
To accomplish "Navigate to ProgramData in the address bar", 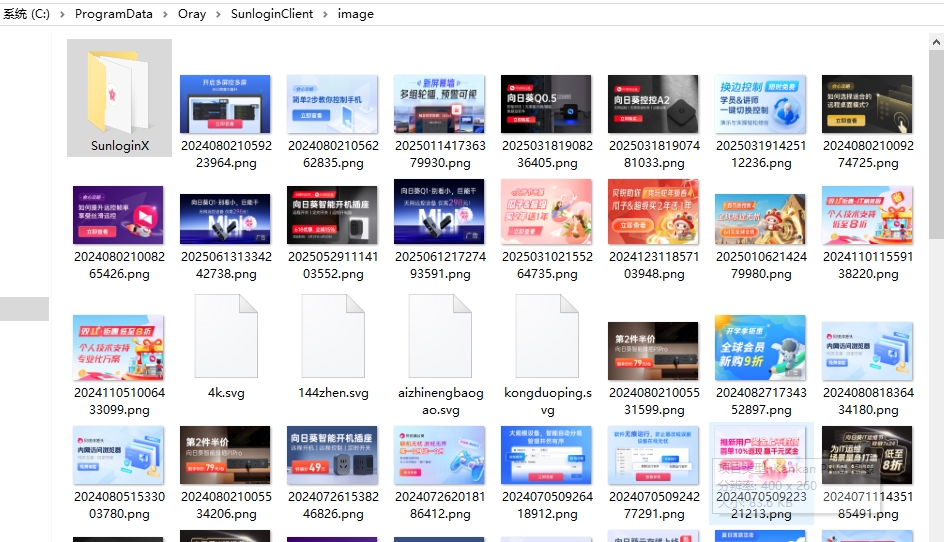I will [114, 14].
